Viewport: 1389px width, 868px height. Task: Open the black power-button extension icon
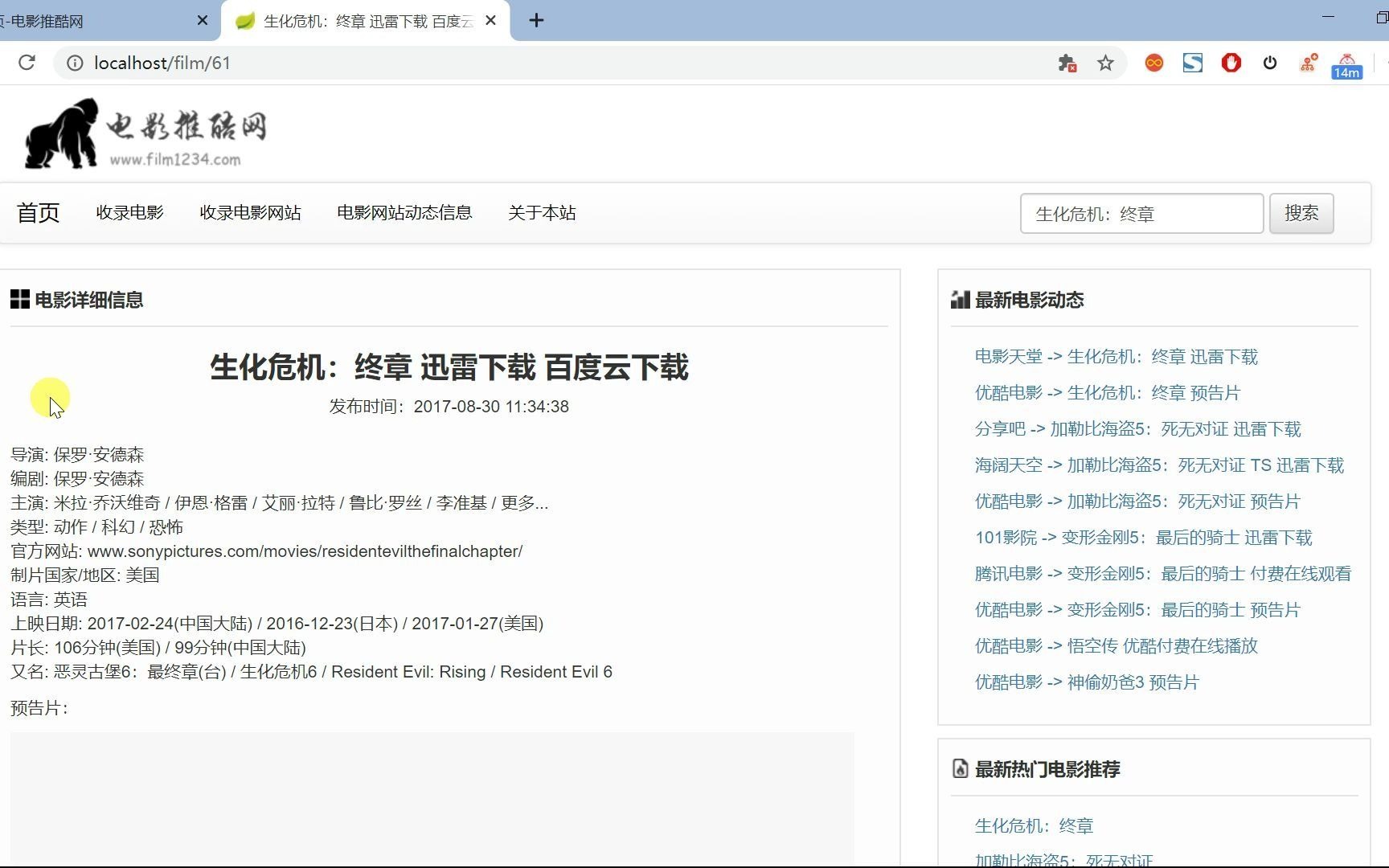(x=1270, y=63)
